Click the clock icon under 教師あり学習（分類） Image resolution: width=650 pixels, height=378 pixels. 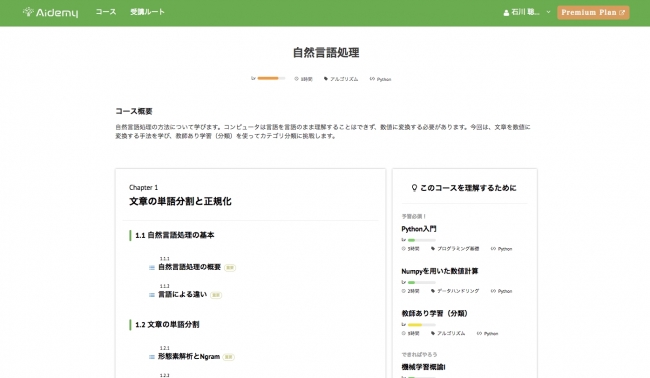click(403, 333)
